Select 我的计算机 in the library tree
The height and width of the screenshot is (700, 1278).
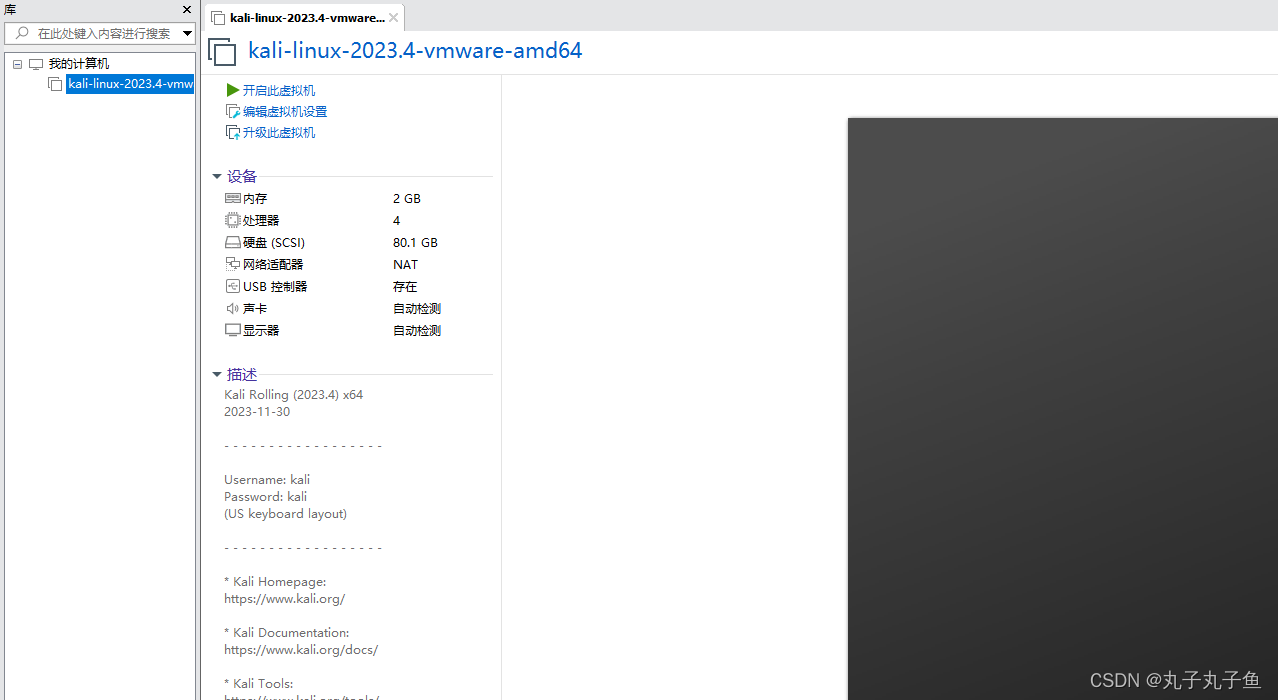tap(79, 64)
